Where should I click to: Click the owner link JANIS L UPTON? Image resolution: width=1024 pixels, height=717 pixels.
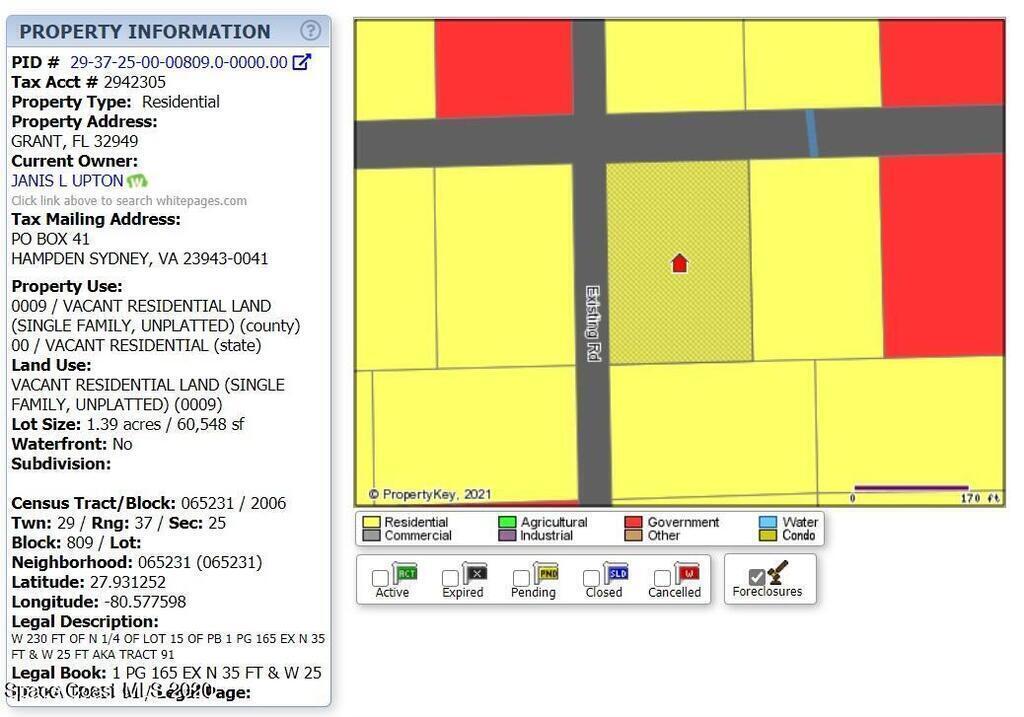[x=67, y=181]
